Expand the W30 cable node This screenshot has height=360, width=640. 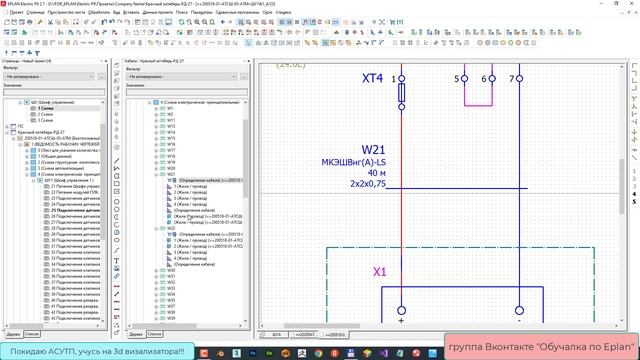point(156,270)
